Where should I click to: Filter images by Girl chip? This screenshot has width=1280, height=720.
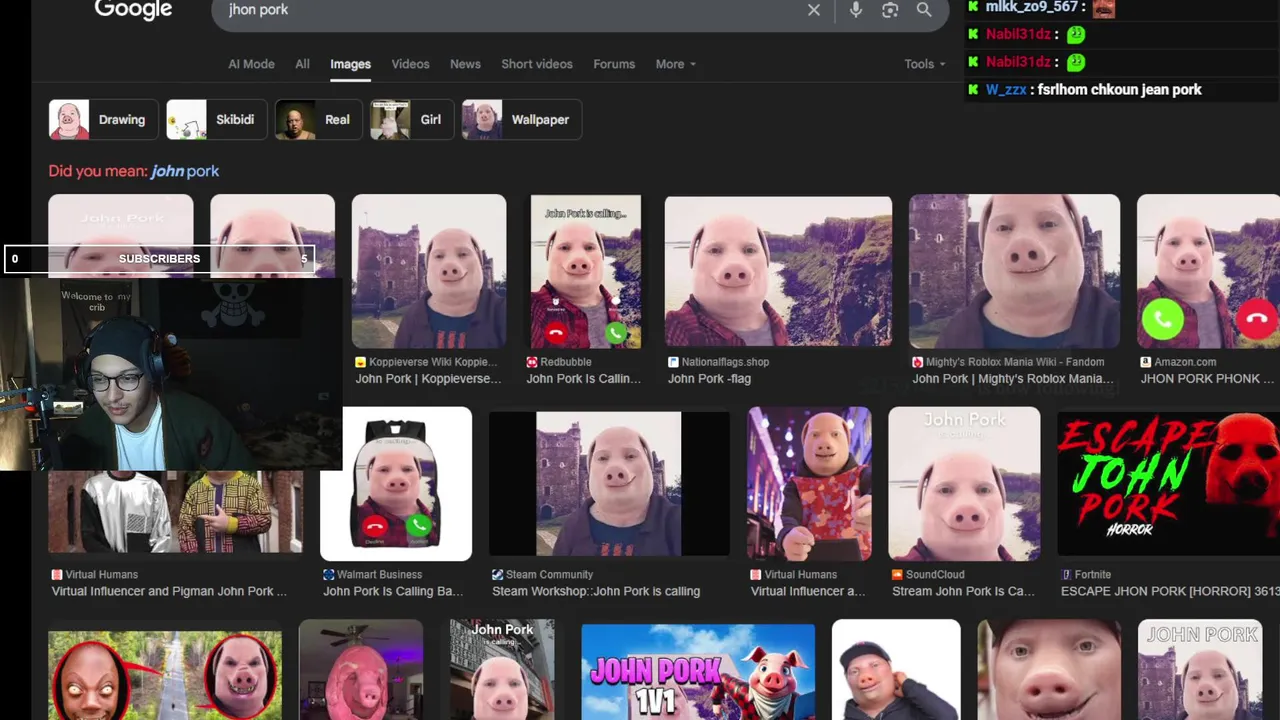click(411, 119)
